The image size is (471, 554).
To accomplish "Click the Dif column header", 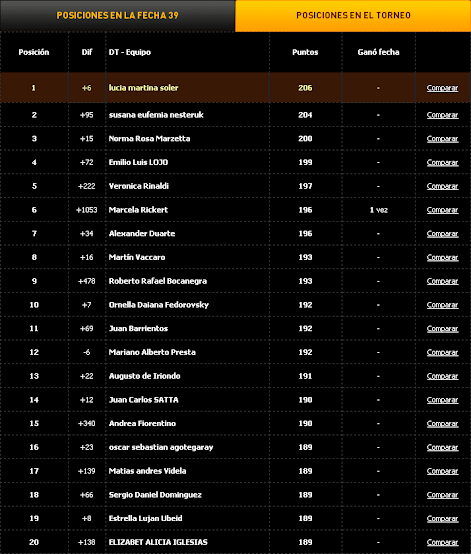I will pyautogui.click(x=87, y=52).
